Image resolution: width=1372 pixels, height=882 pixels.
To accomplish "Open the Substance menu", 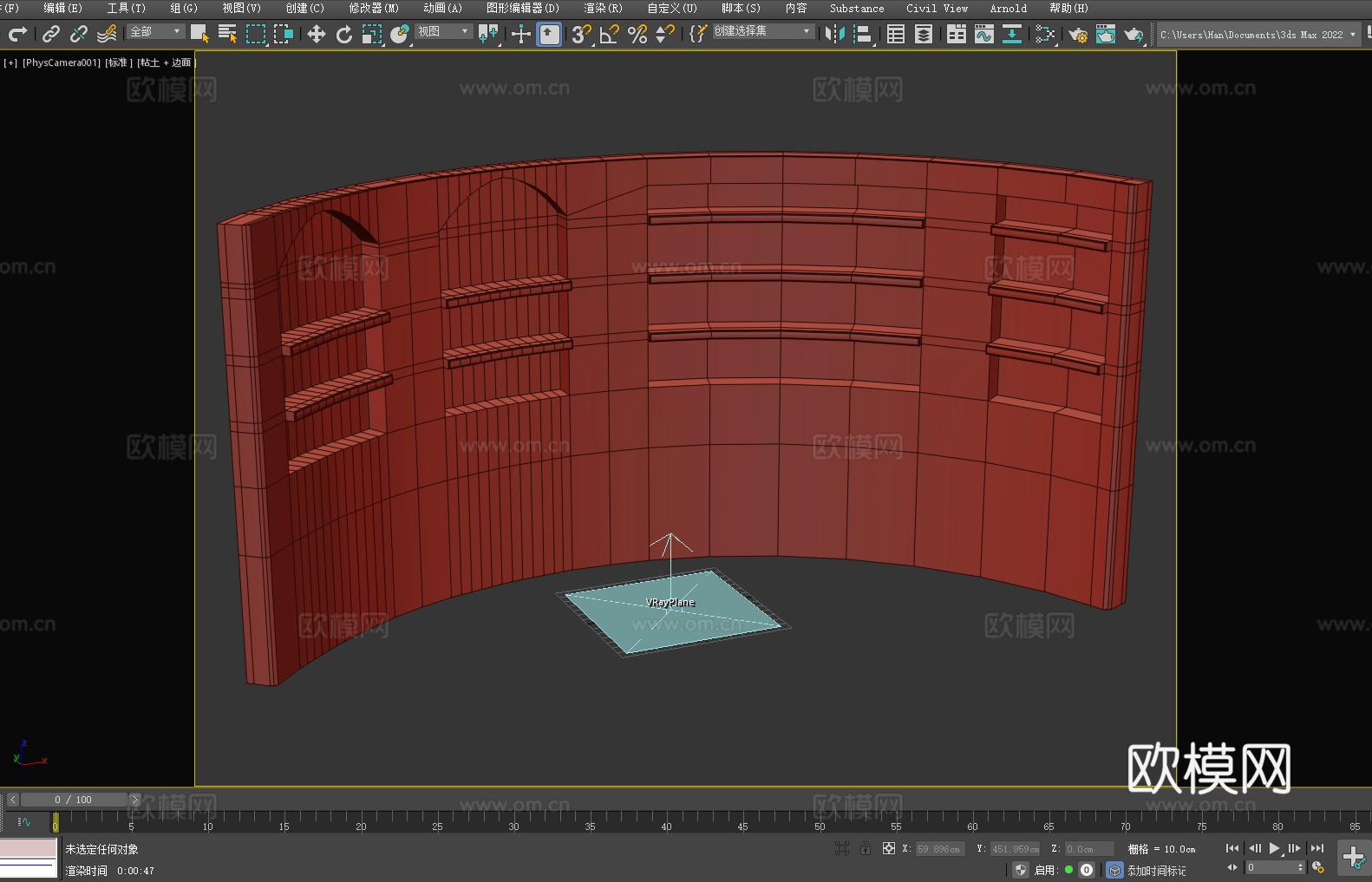I will [x=857, y=8].
